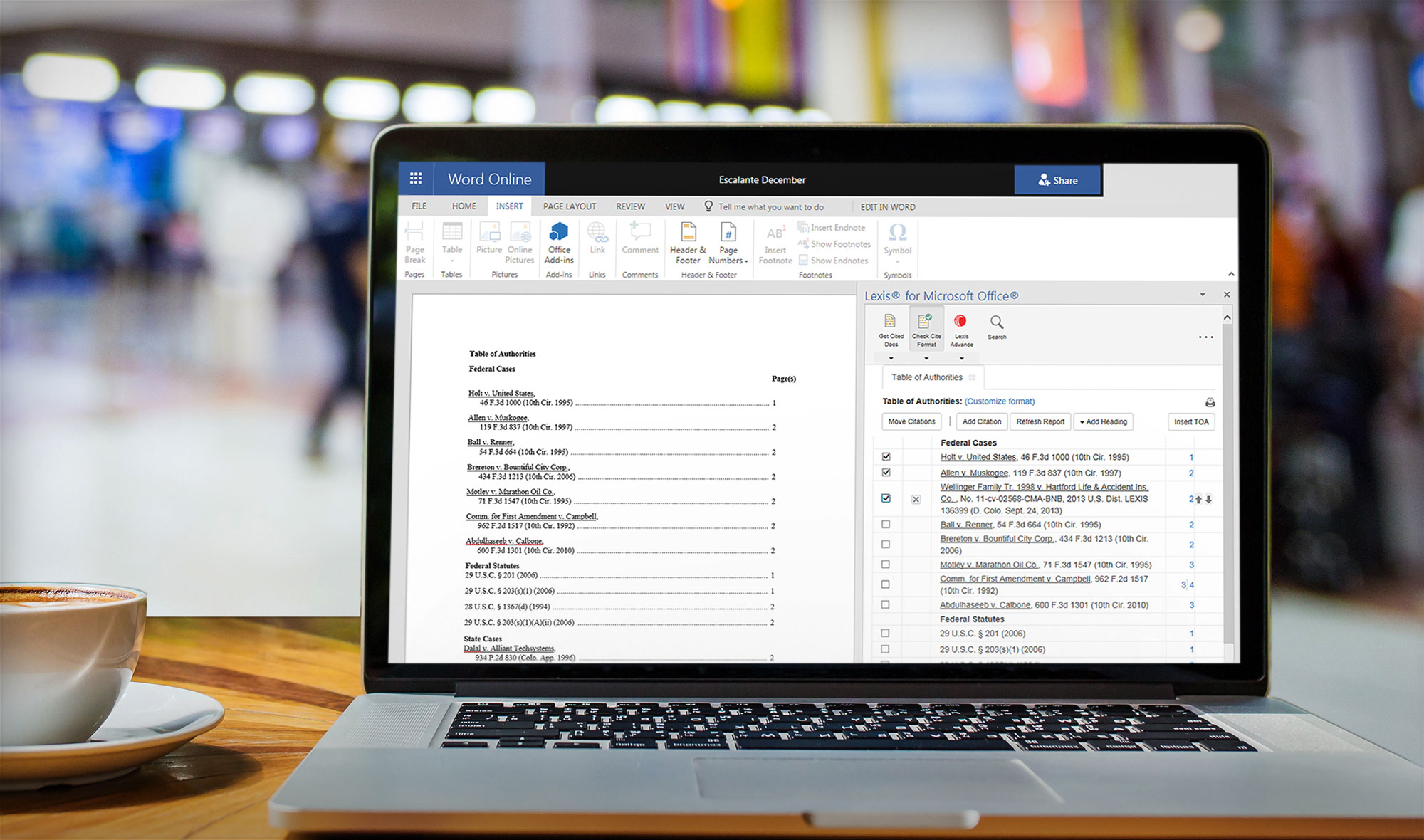This screenshot has height=840, width=1424.
Task: Check Brereton v. Bountiful City Corp. citation
Action: (x=886, y=544)
